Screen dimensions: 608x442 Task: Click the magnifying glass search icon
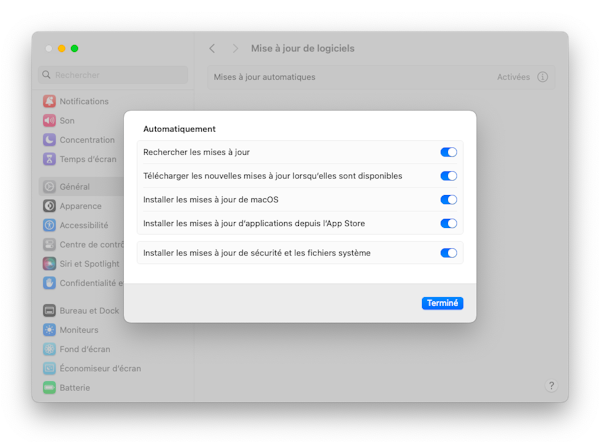pyautogui.click(x=46, y=74)
